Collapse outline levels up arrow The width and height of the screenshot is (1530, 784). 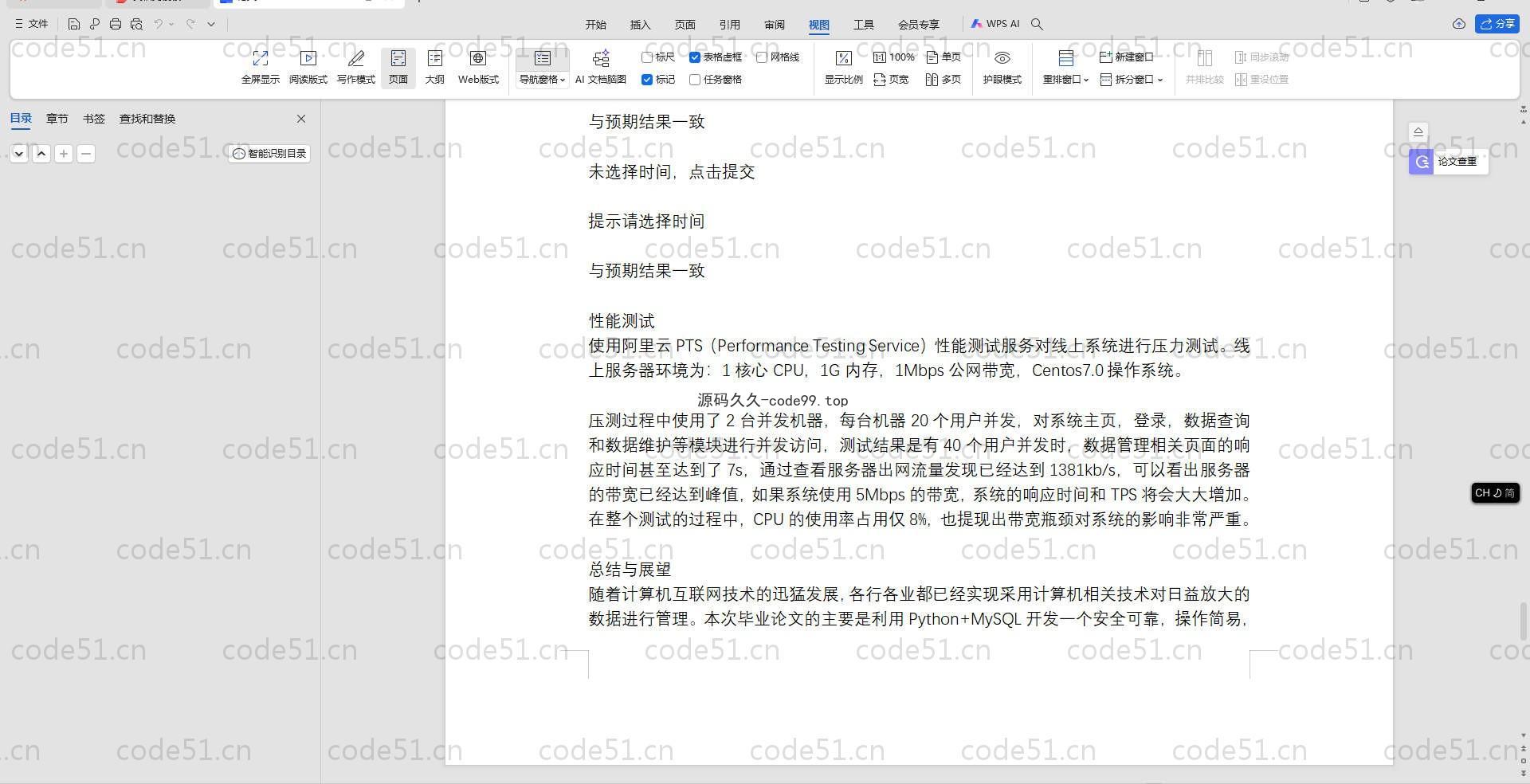41,154
